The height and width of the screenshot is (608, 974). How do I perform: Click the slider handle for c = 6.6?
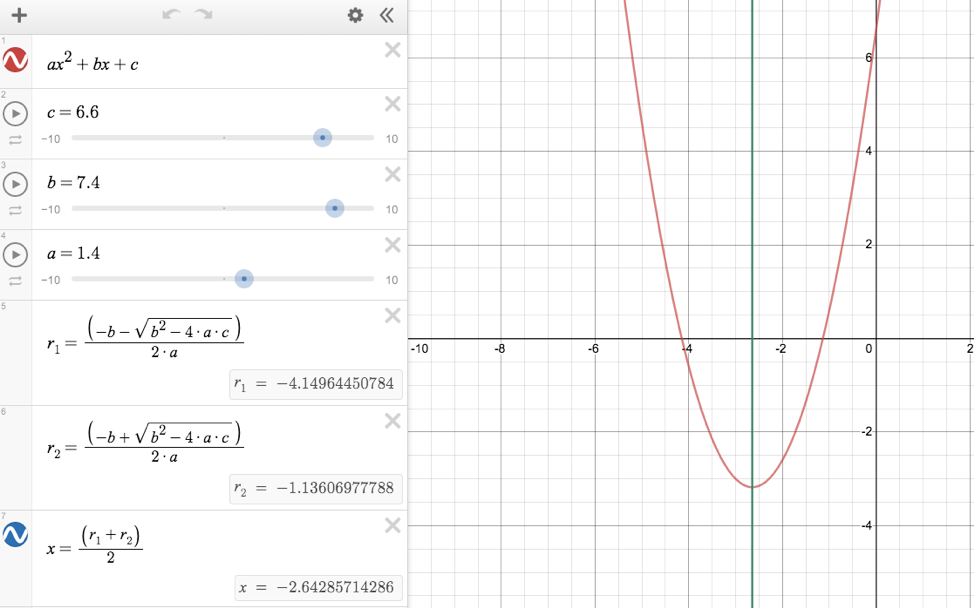tap(322, 138)
